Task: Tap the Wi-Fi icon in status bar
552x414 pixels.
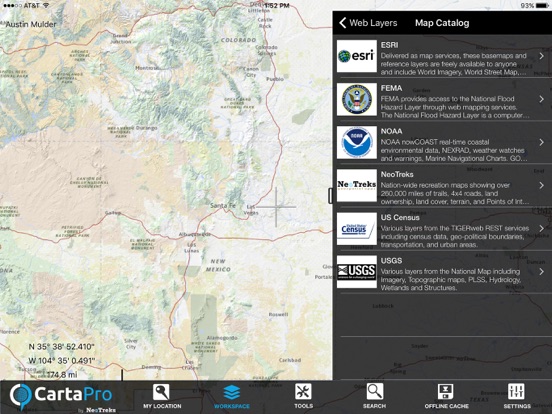Action: point(45,6)
